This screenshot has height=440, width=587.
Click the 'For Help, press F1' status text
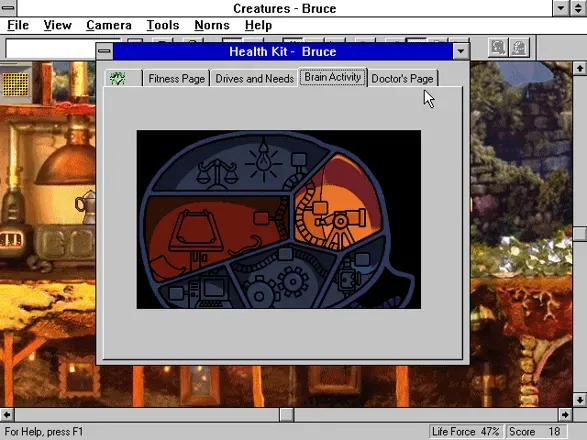coord(44,432)
